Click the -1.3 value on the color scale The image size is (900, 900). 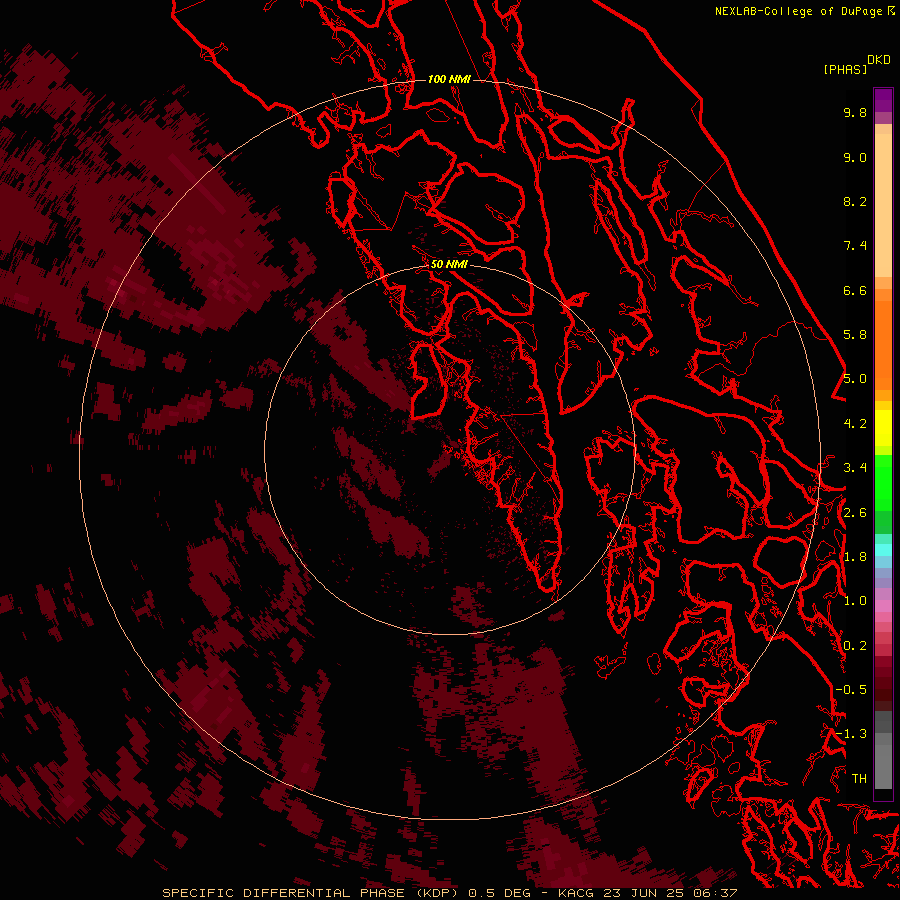pos(851,734)
